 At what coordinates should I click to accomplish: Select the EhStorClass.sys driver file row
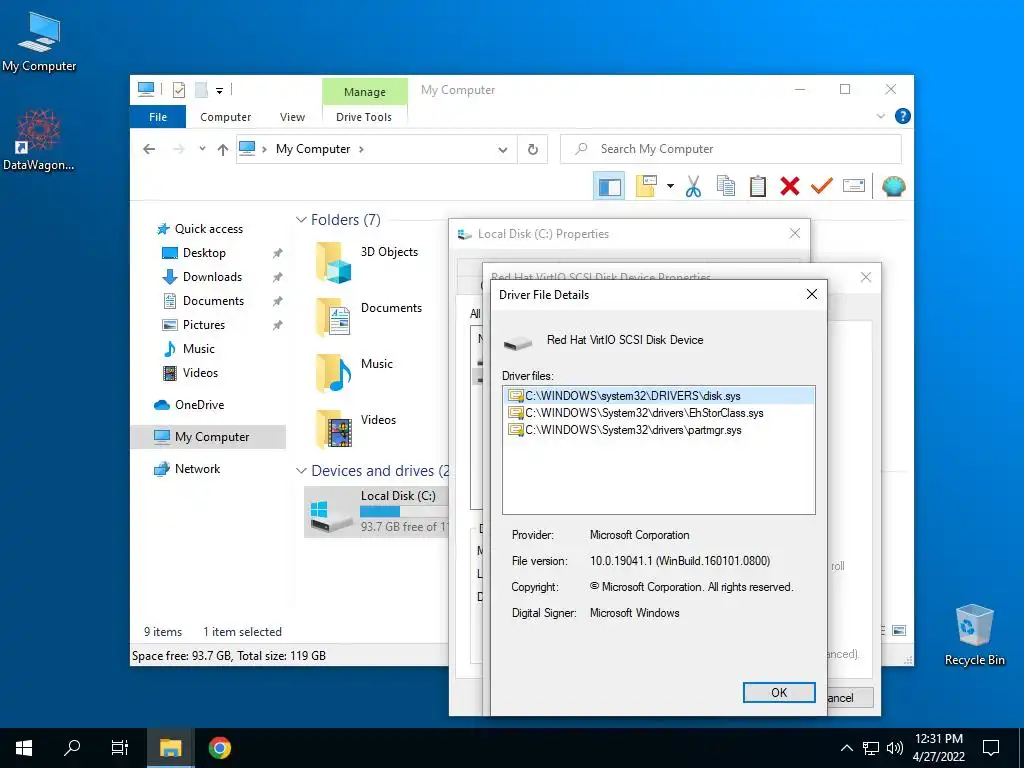pyautogui.click(x=658, y=413)
